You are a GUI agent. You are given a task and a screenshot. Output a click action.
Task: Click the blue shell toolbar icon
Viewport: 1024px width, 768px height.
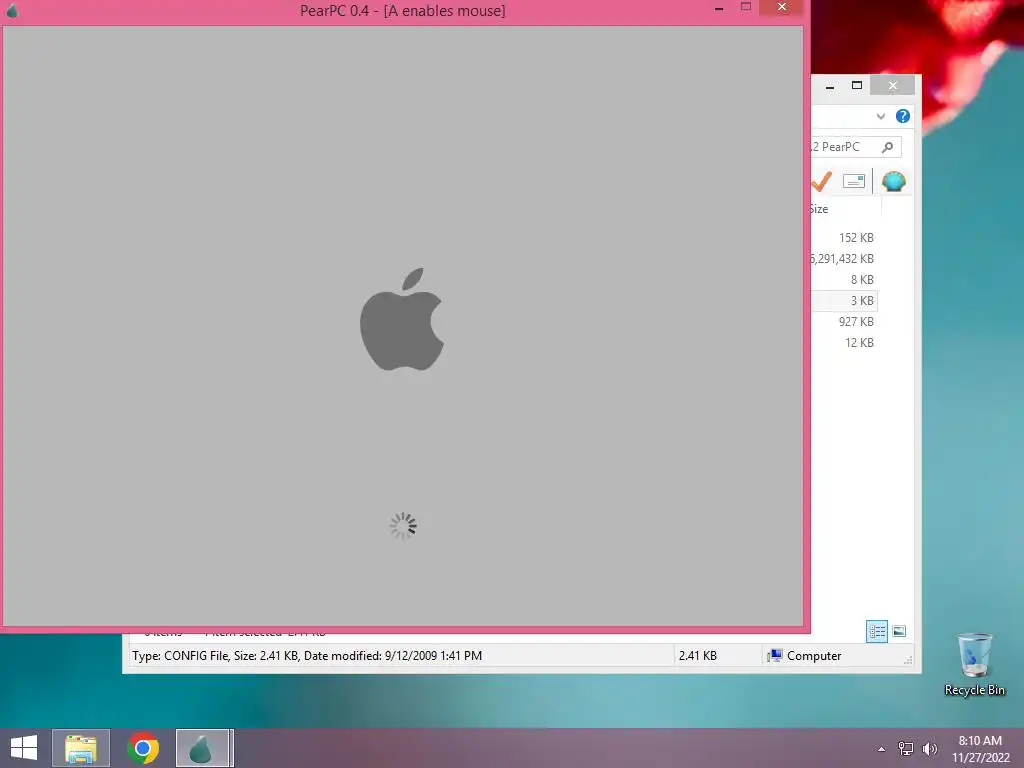(893, 181)
